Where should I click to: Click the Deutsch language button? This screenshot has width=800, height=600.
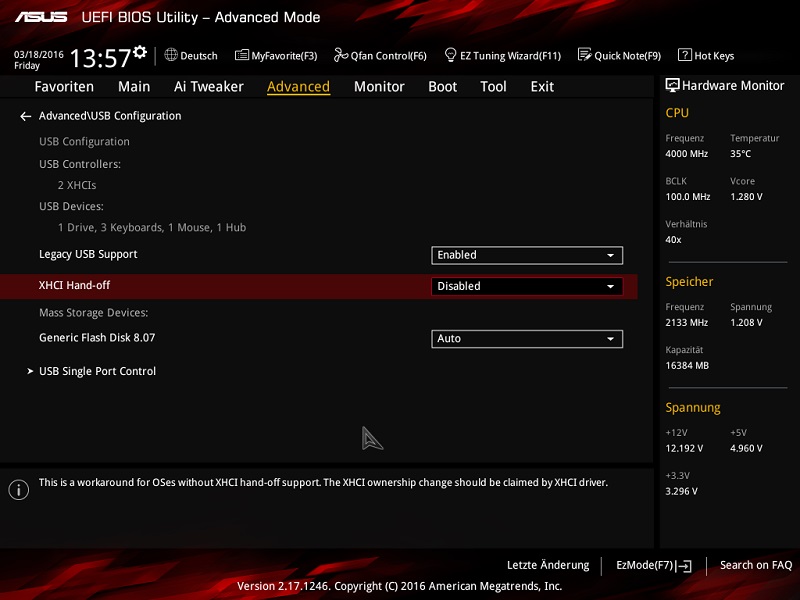[198, 56]
